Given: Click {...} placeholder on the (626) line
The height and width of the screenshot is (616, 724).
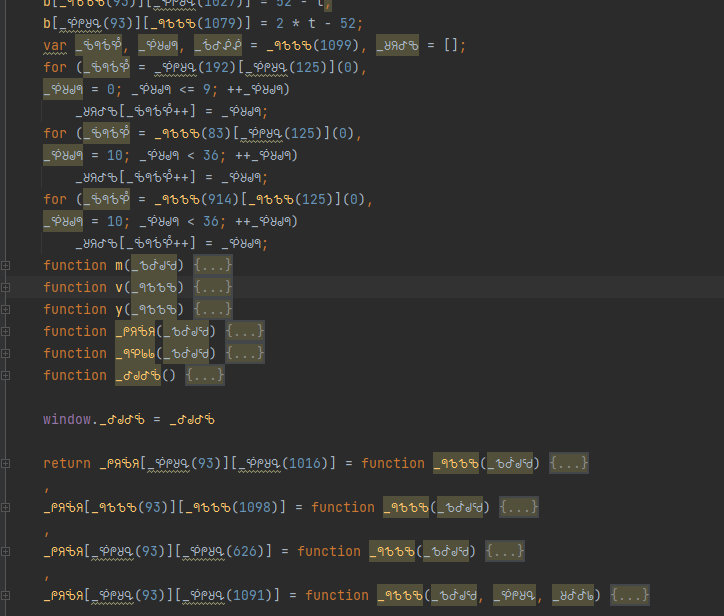Looking at the screenshot, I should [504, 551].
